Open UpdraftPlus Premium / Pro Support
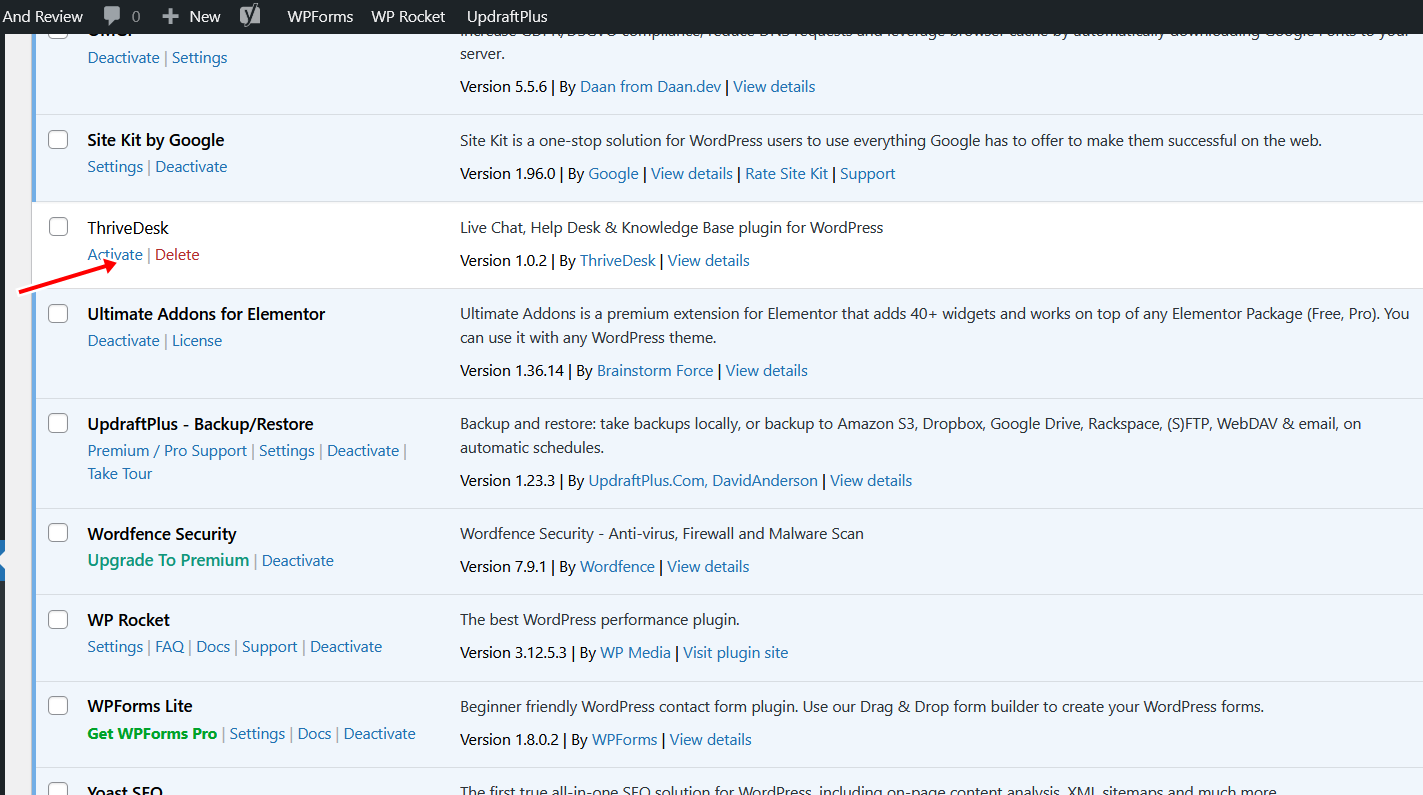Image resolution: width=1423 pixels, height=795 pixels. (x=167, y=451)
